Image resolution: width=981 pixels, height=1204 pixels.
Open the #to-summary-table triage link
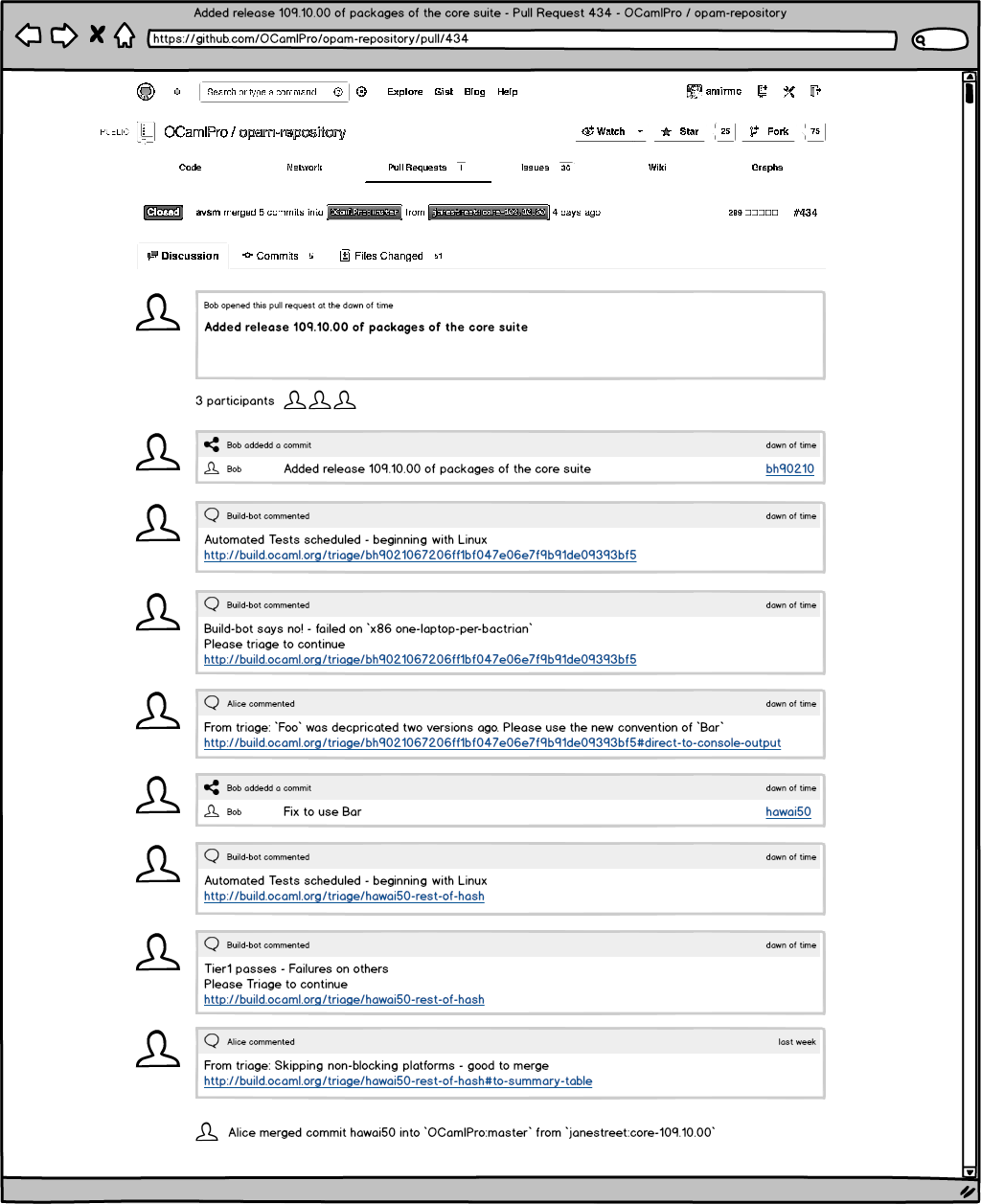pos(399,1081)
